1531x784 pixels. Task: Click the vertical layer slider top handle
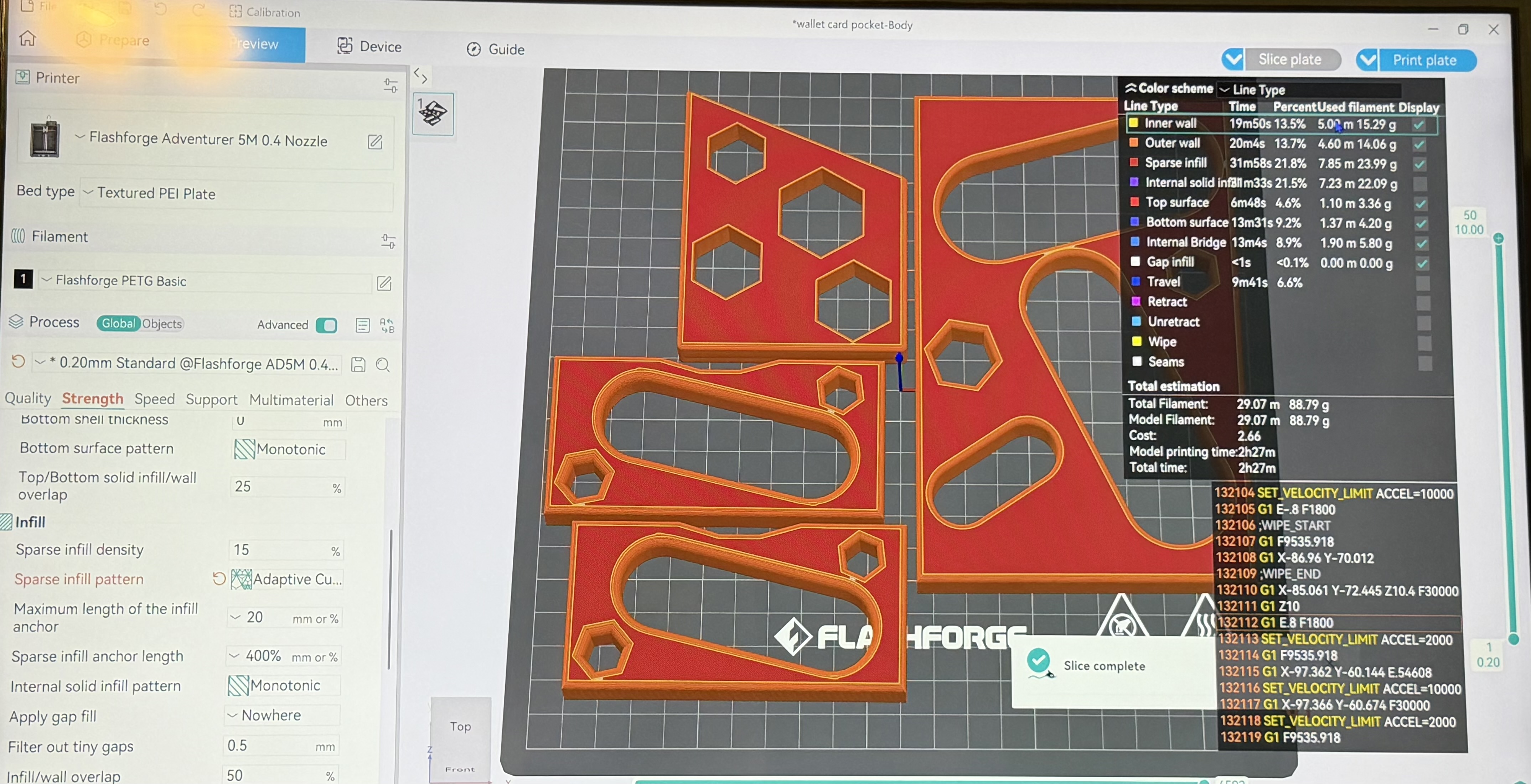point(1498,238)
